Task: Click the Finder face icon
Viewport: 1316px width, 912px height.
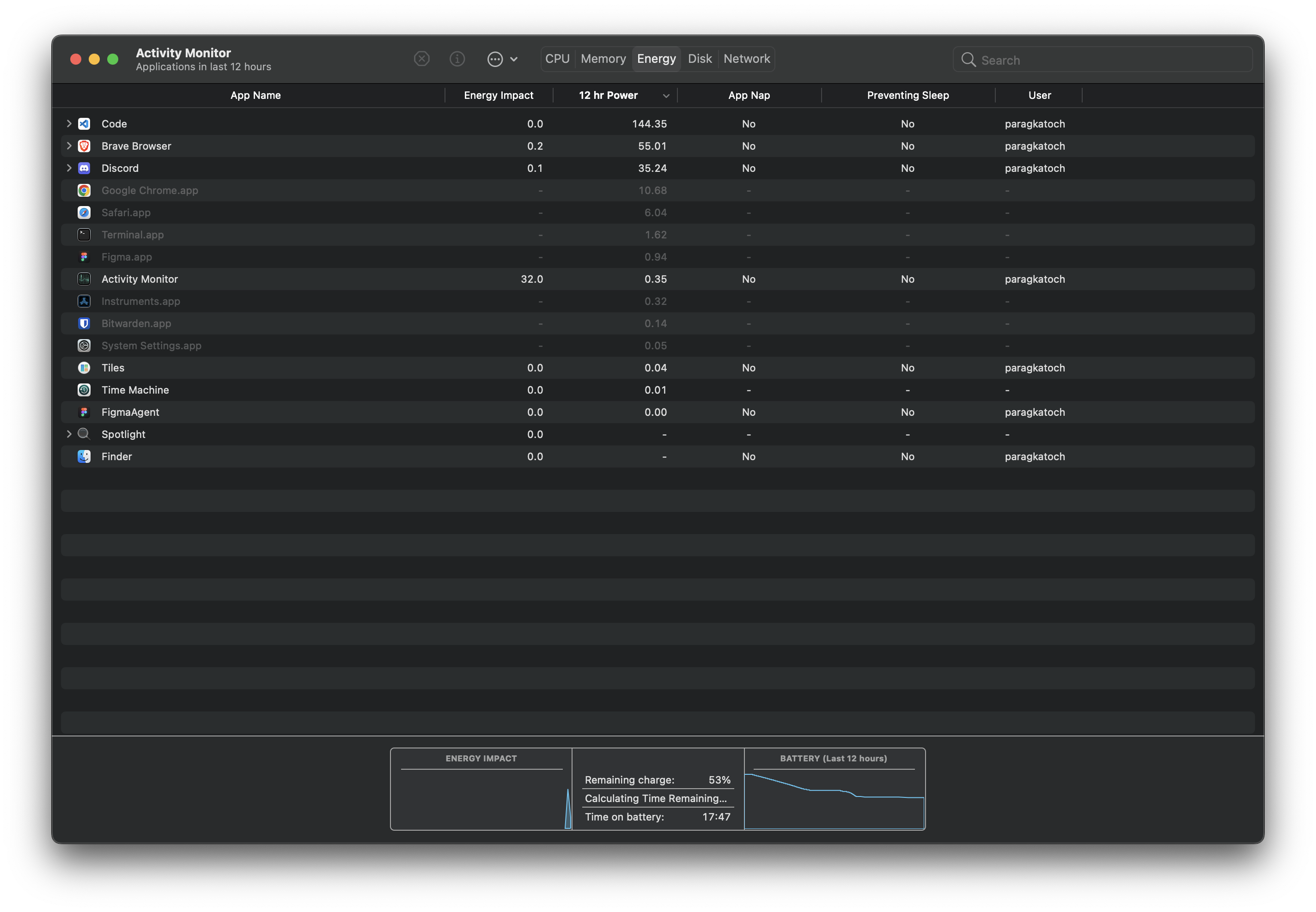Action: 84,456
